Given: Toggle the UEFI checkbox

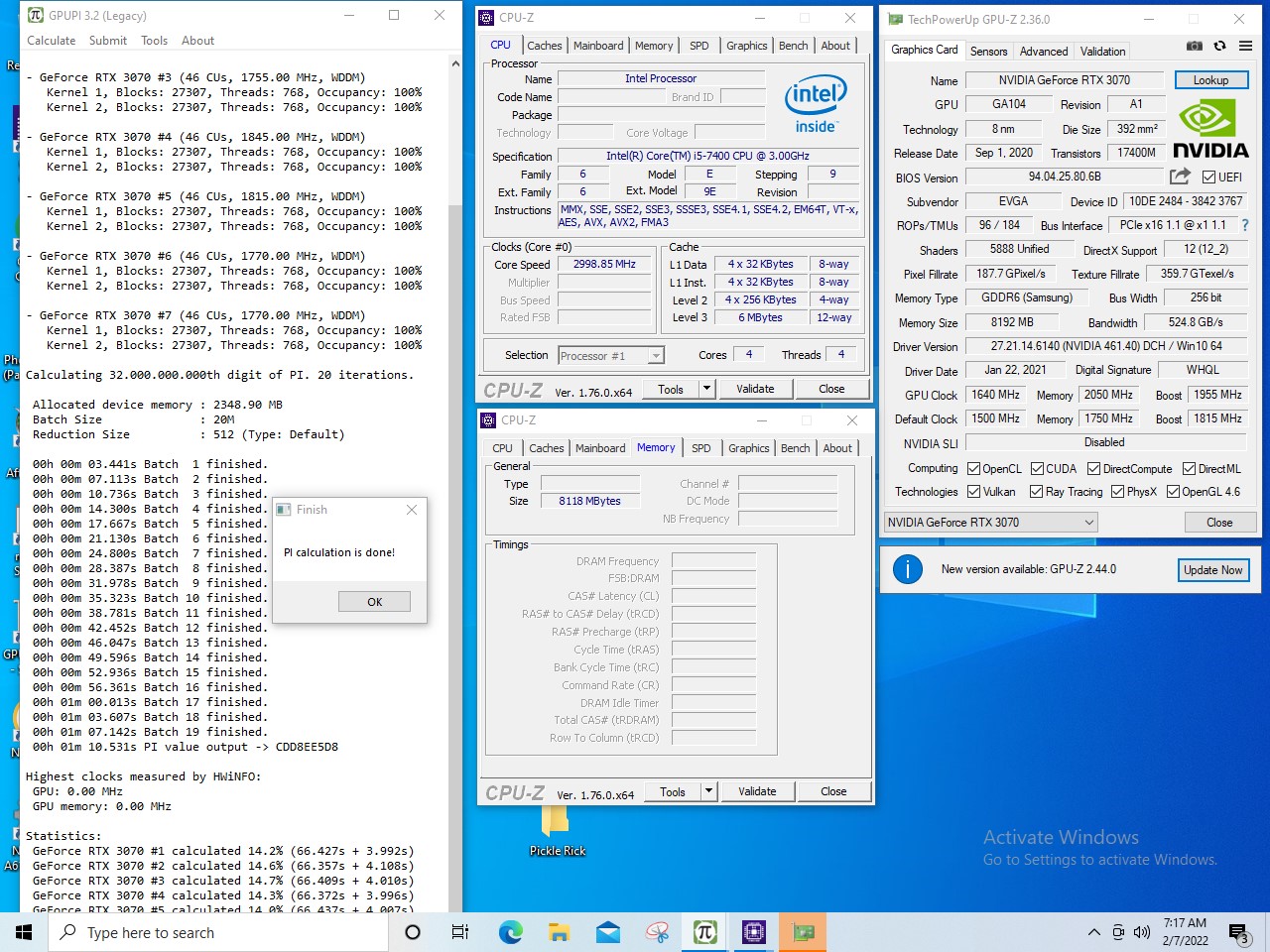Looking at the screenshot, I should tap(1208, 178).
